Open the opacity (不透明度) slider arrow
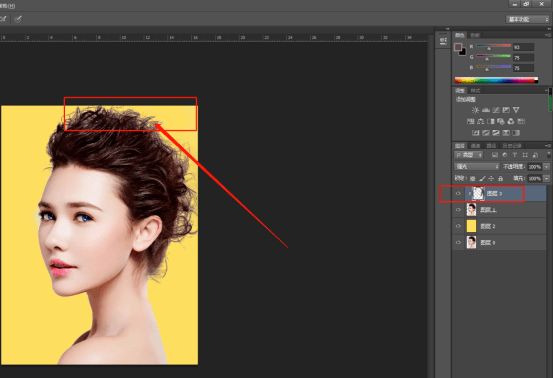 (547, 166)
